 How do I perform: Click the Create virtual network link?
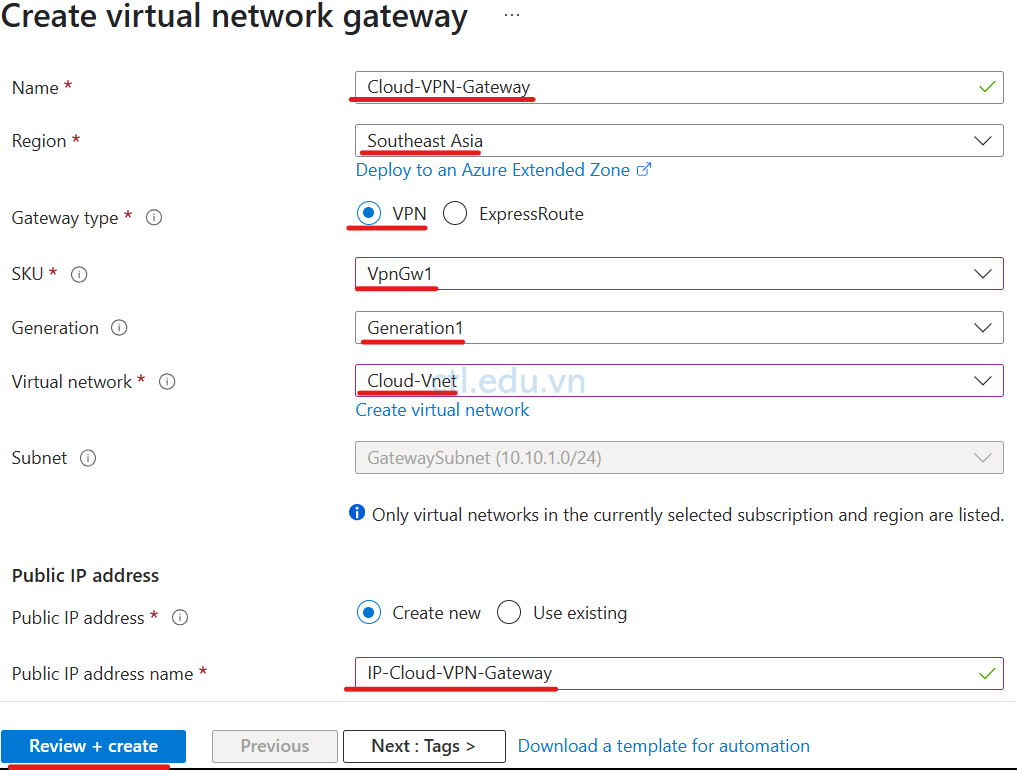point(442,410)
